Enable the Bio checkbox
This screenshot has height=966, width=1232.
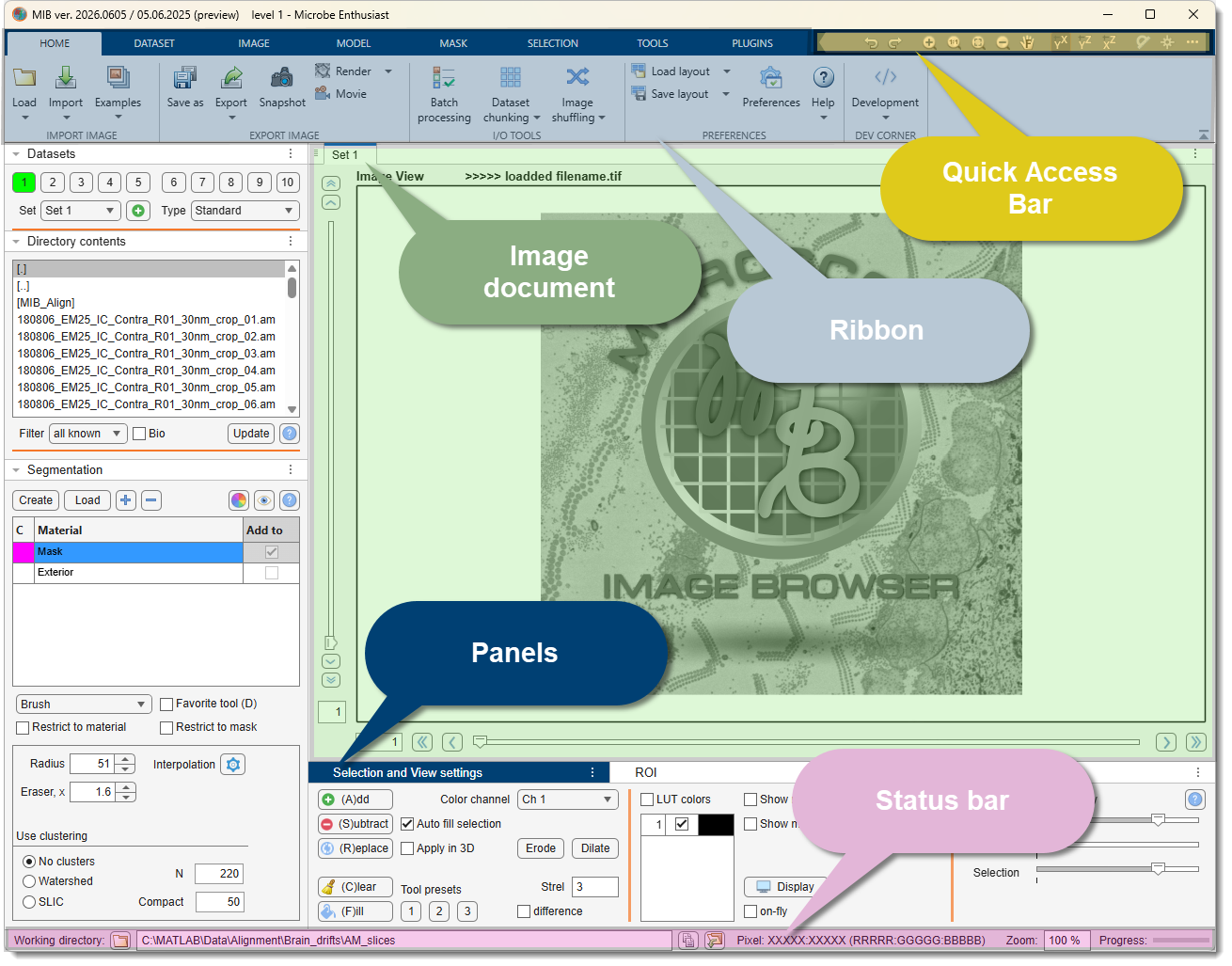point(139,434)
